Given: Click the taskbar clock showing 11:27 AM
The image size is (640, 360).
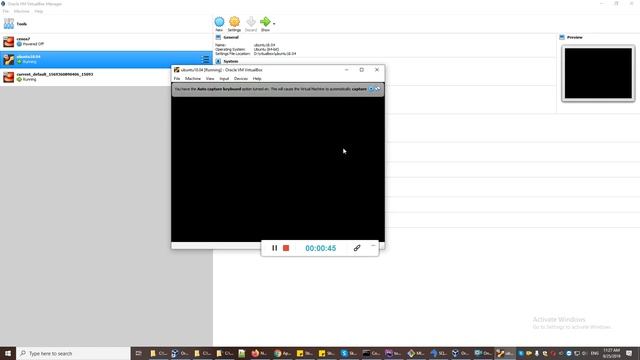Looking at the screenshot, I should (611, 353).
